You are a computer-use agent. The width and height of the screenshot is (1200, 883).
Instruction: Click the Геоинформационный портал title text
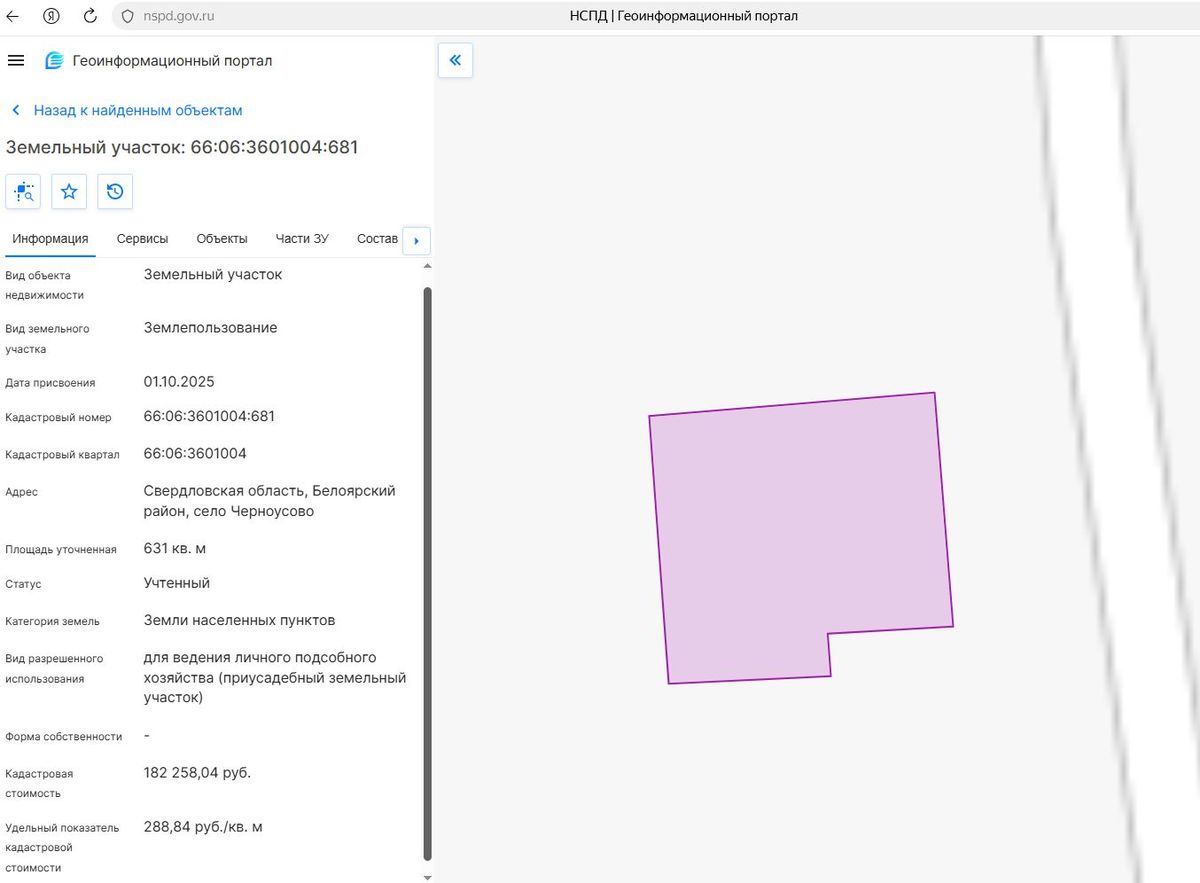[172, 61]
